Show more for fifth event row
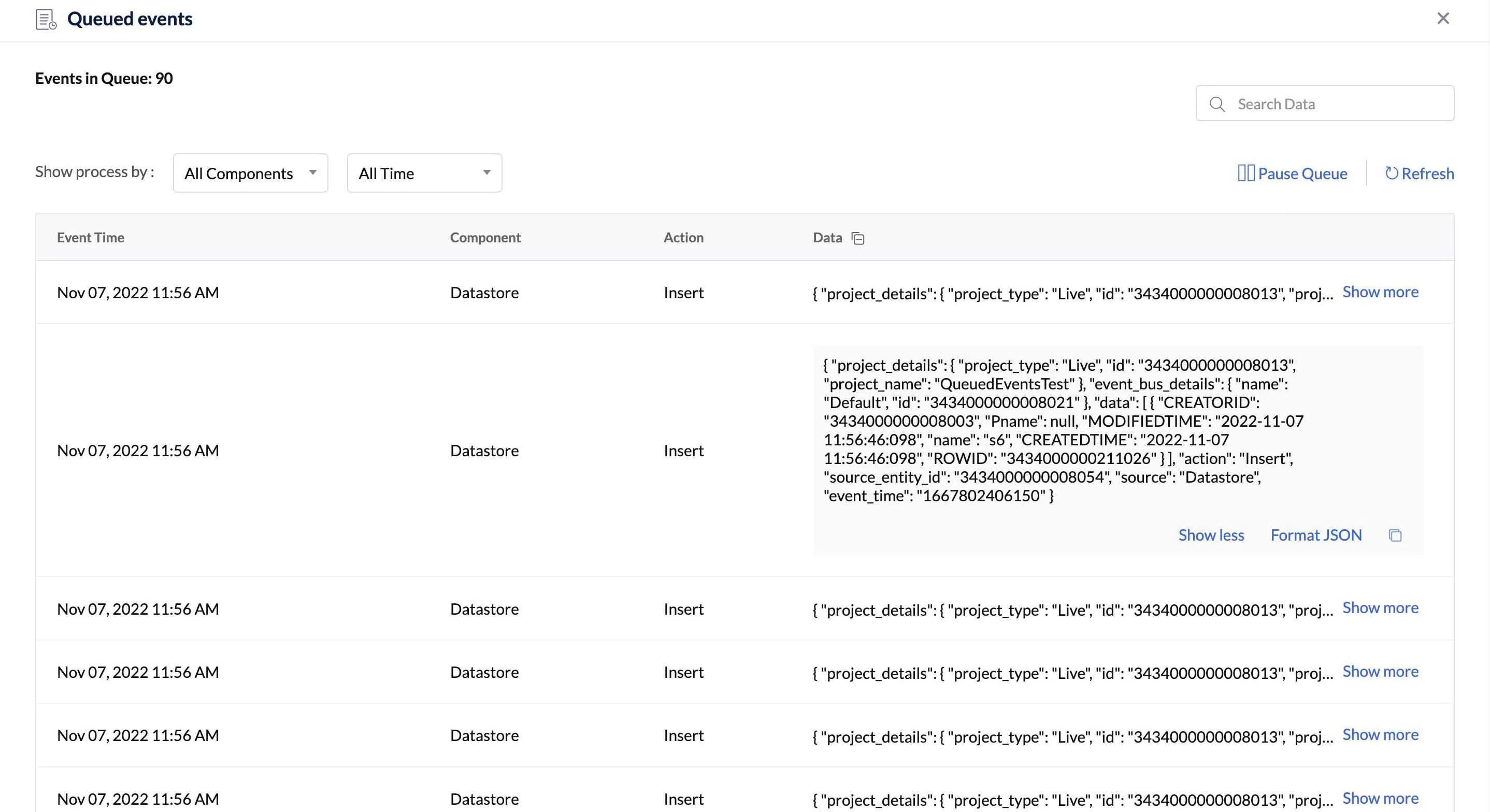 [1380, 734]
